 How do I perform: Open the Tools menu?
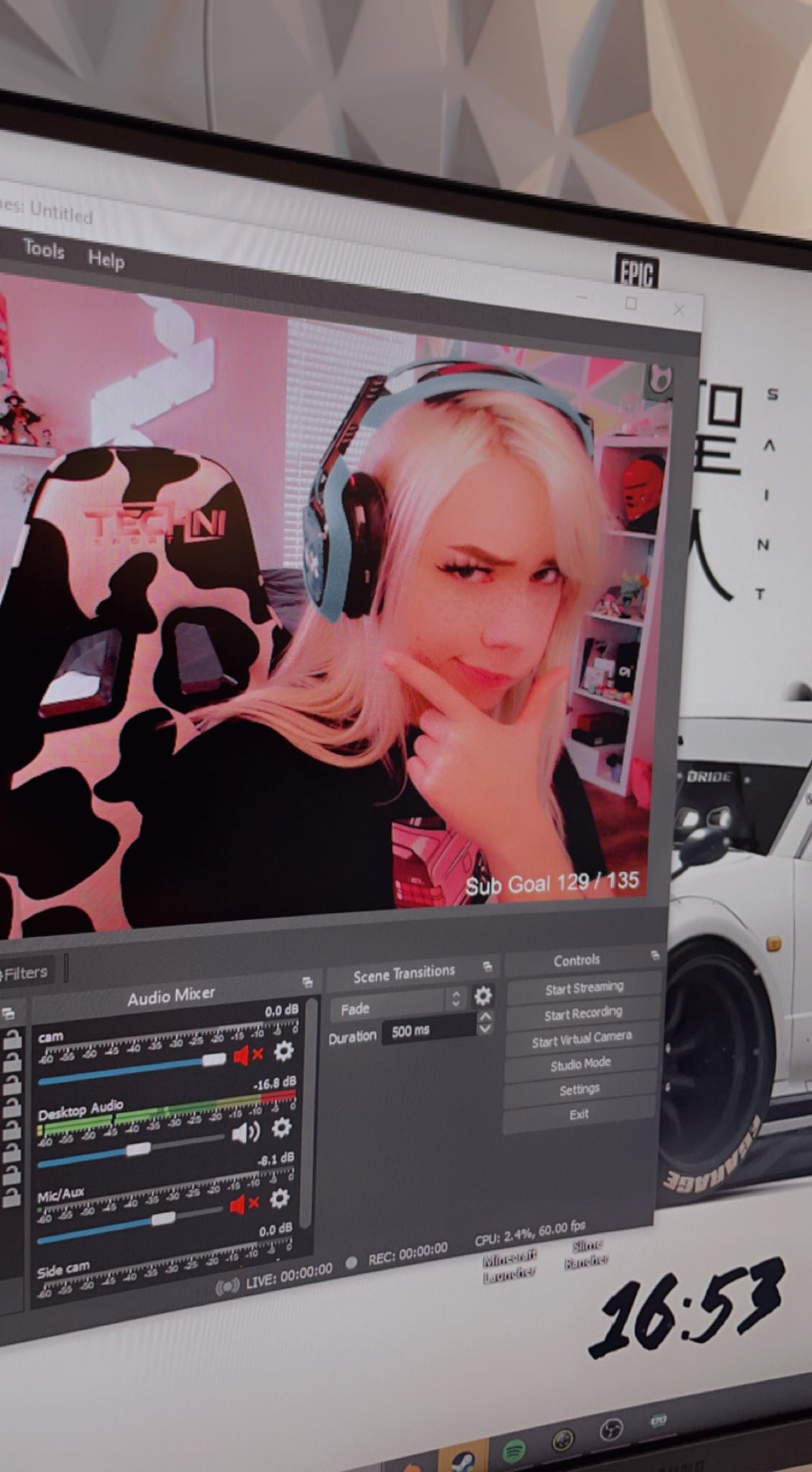(x=44, y=249)
